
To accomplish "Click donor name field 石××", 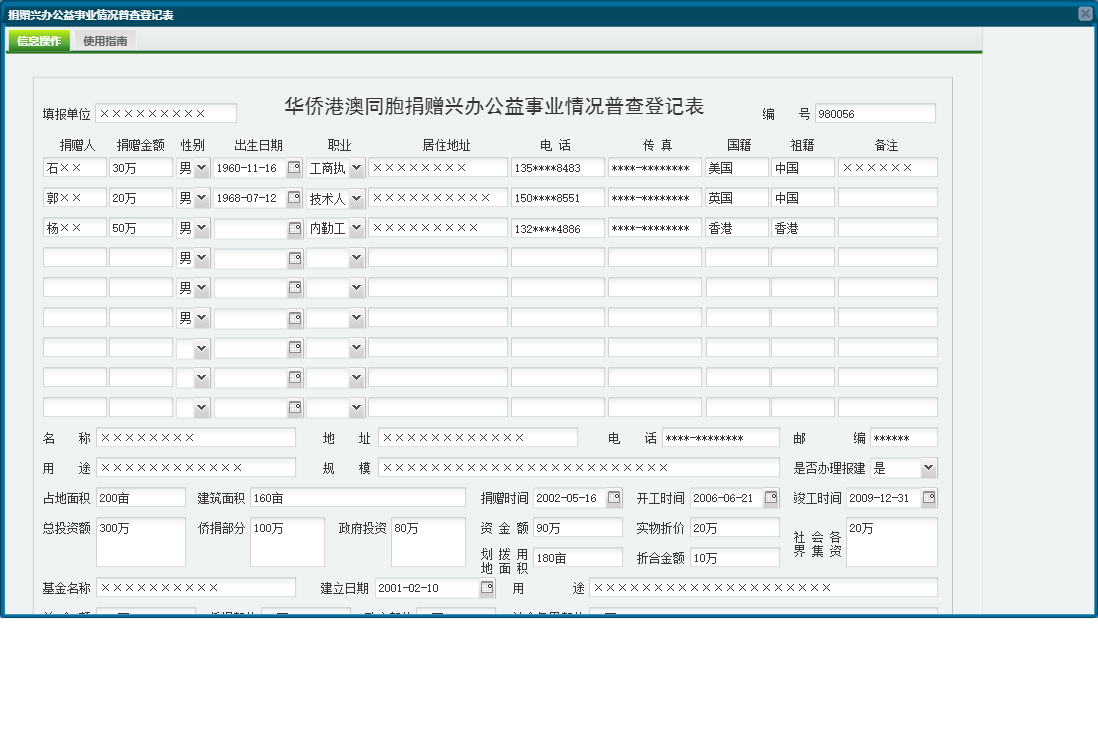I will pos(75,168).
